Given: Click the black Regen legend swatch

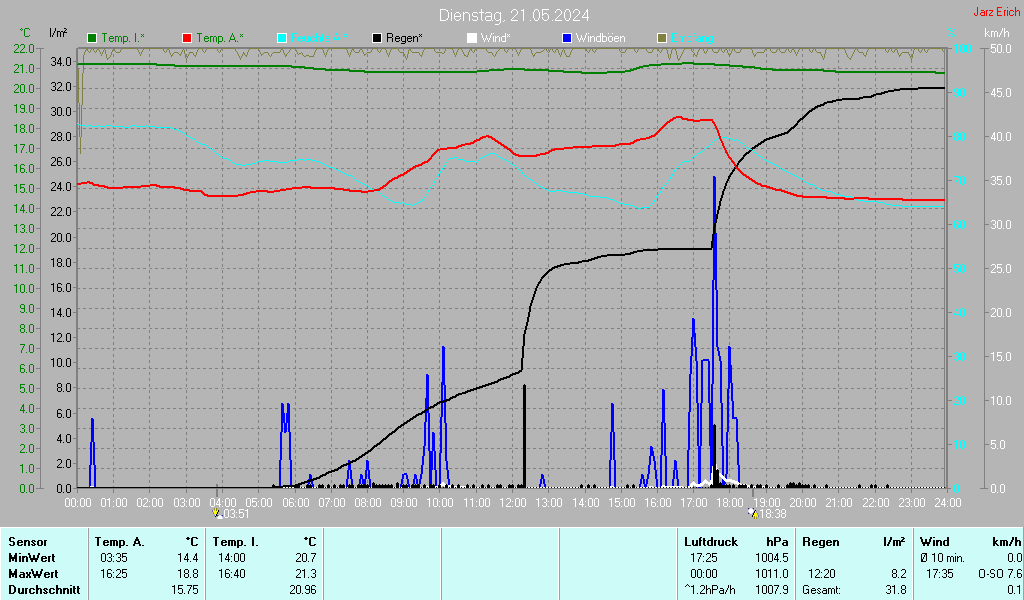Looking at the screenshot, I should click(x=377, y=39).
